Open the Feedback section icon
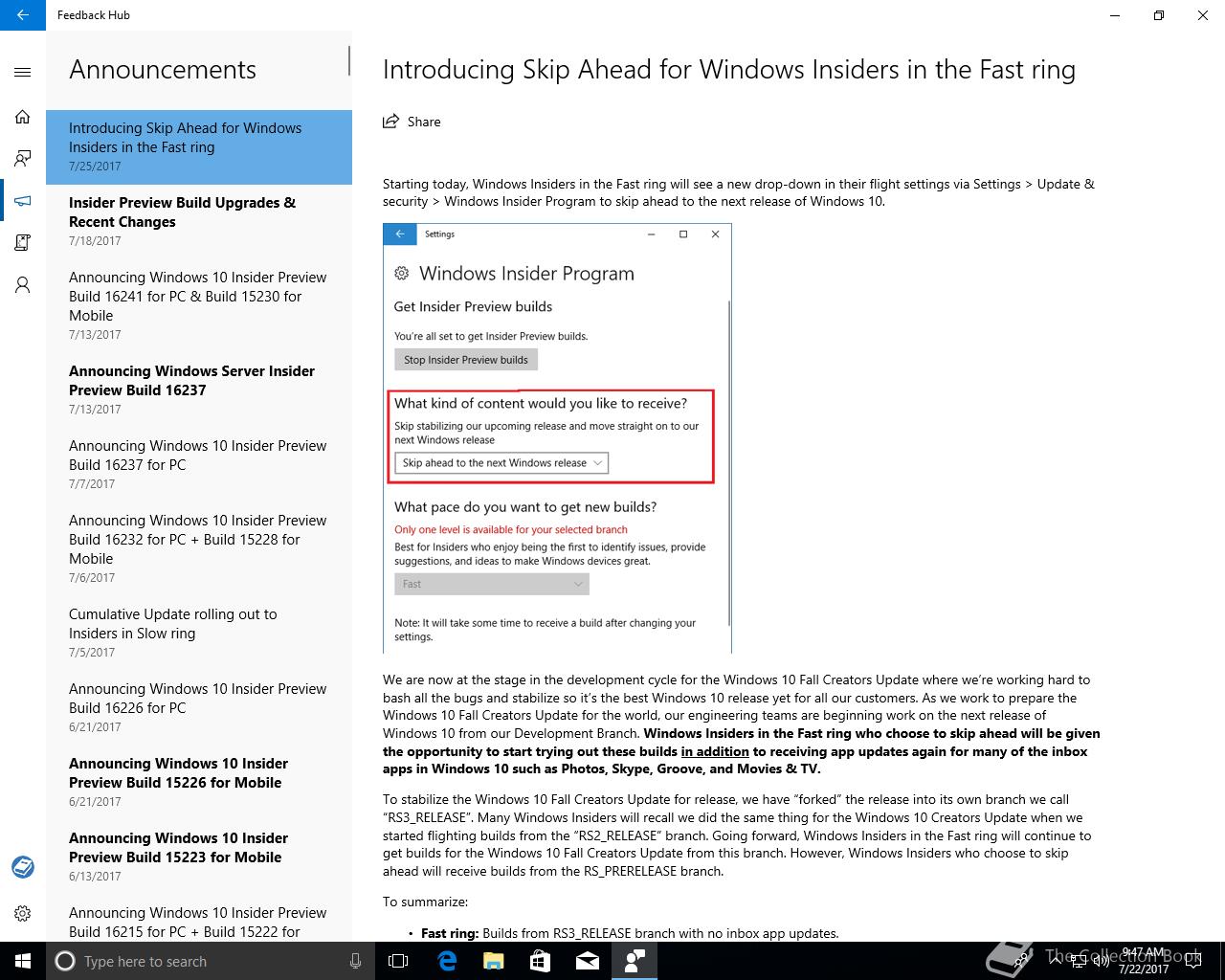This screenshot has height=980, width=1225. (23, 159)
